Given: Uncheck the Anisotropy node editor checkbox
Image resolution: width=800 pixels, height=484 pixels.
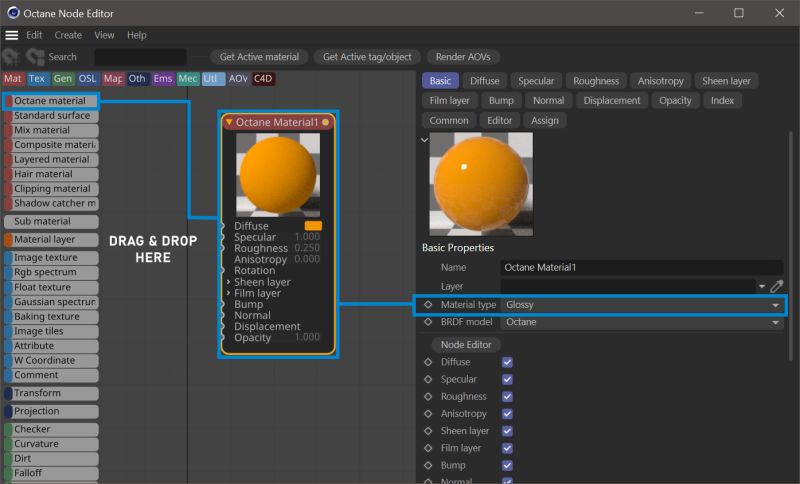Looking at the screenshot, I should (x=507, y=414).
